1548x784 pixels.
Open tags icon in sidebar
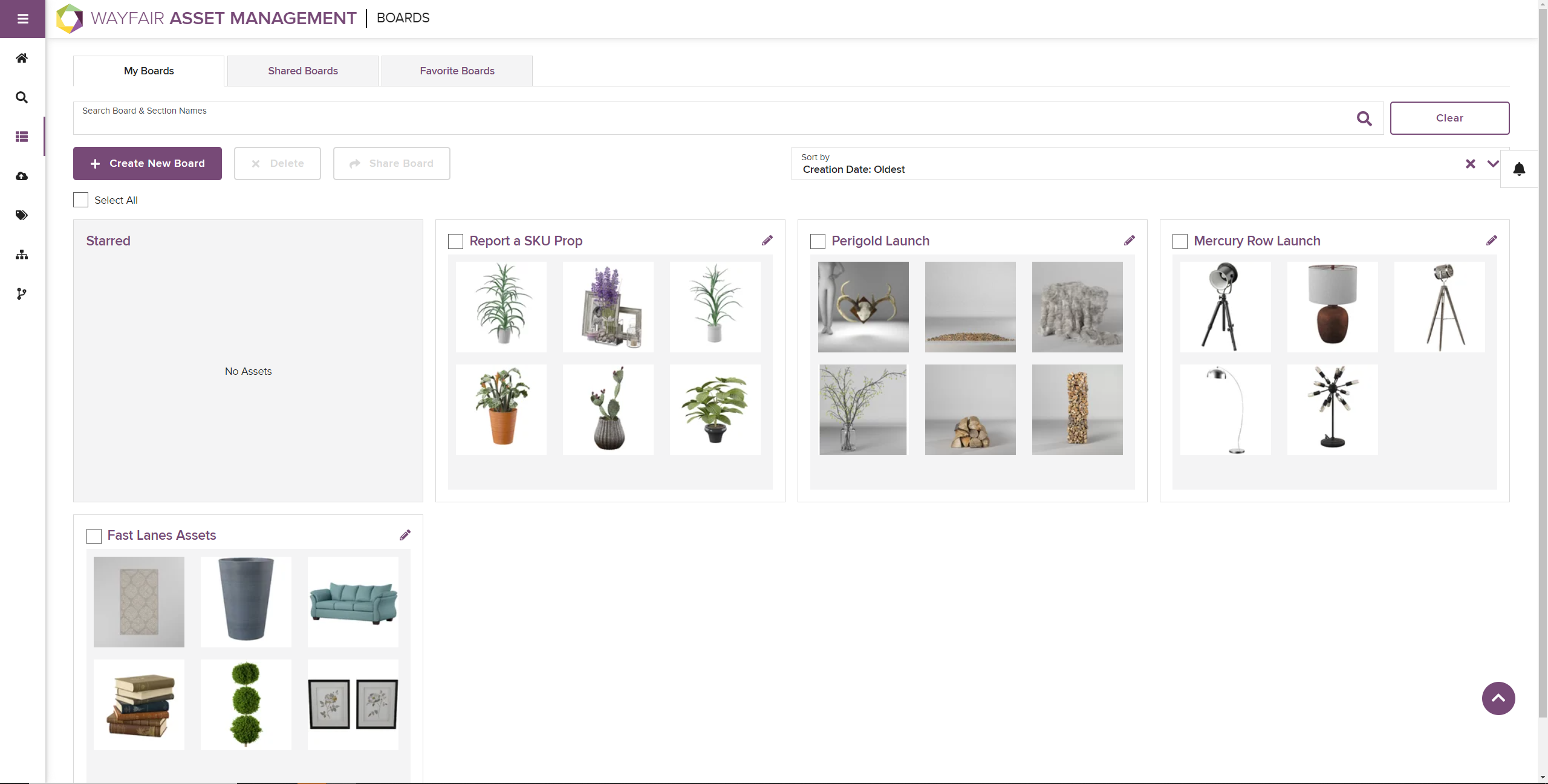pyautogui.click(x=22, y=215)
